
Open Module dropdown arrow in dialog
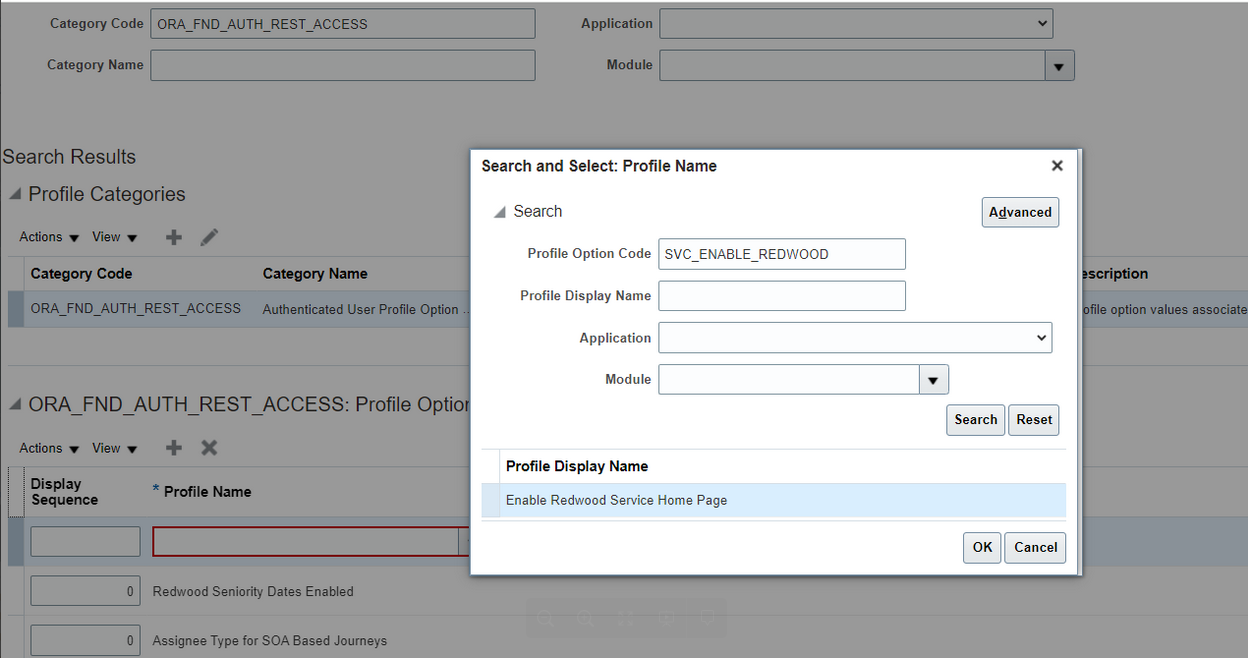933,380
